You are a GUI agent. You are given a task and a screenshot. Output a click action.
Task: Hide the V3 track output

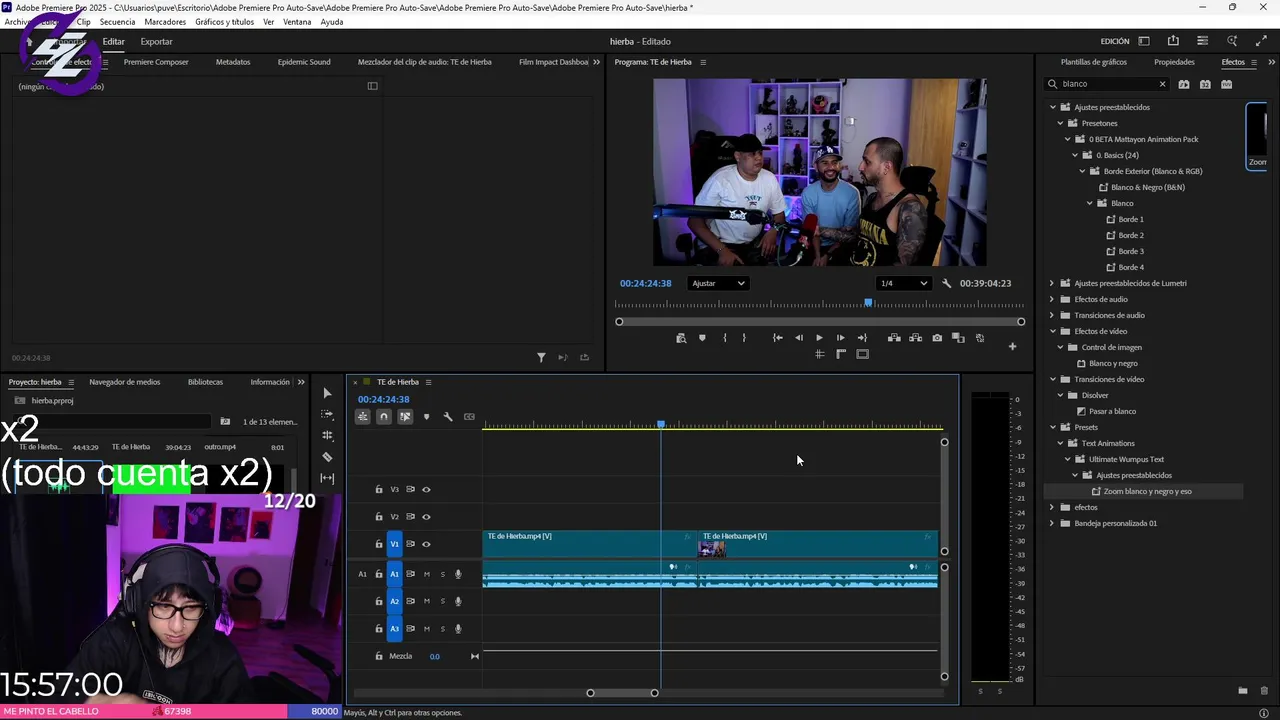(426, 490)
